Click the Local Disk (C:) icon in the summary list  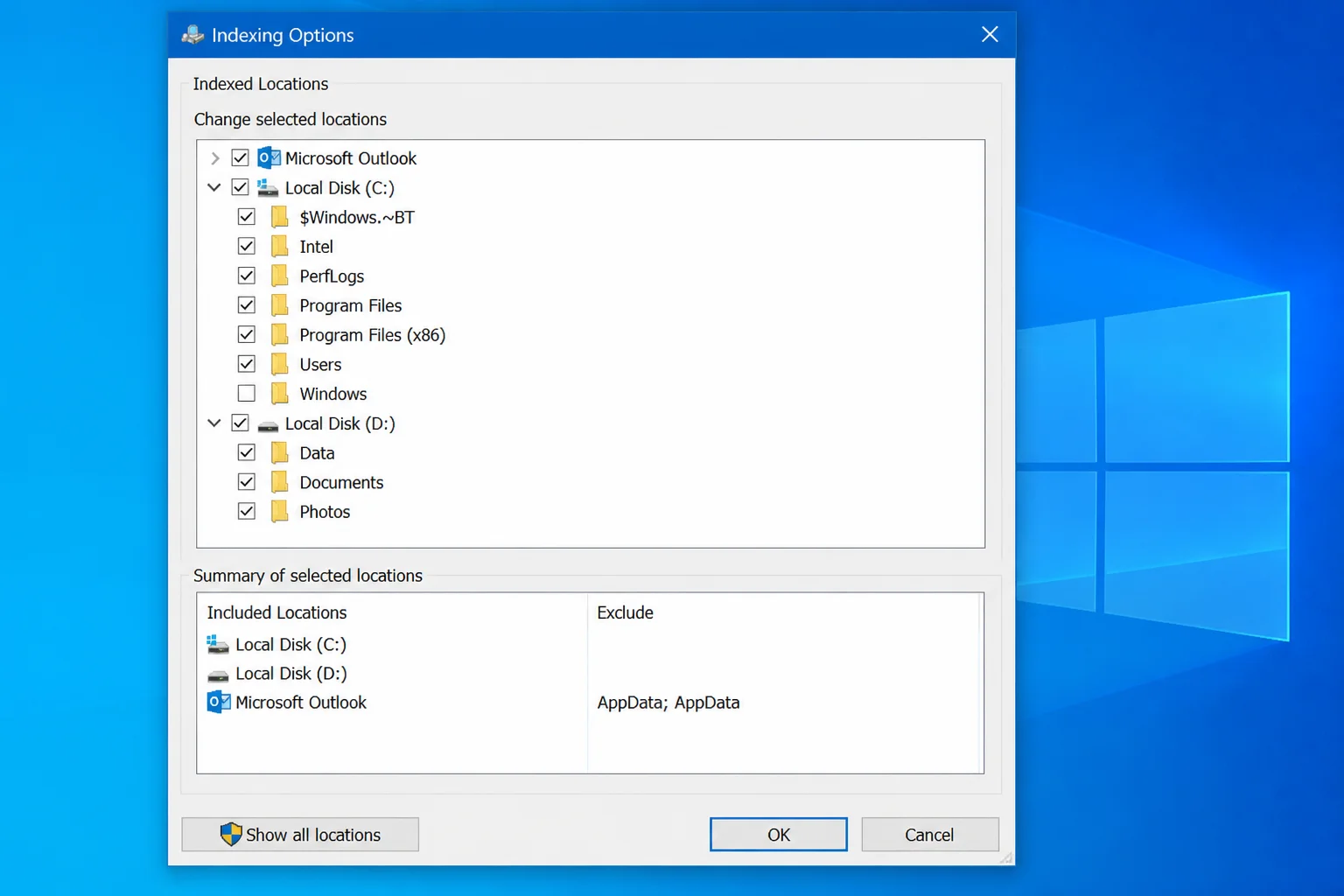pyautogui.click(x=218, y=645)
